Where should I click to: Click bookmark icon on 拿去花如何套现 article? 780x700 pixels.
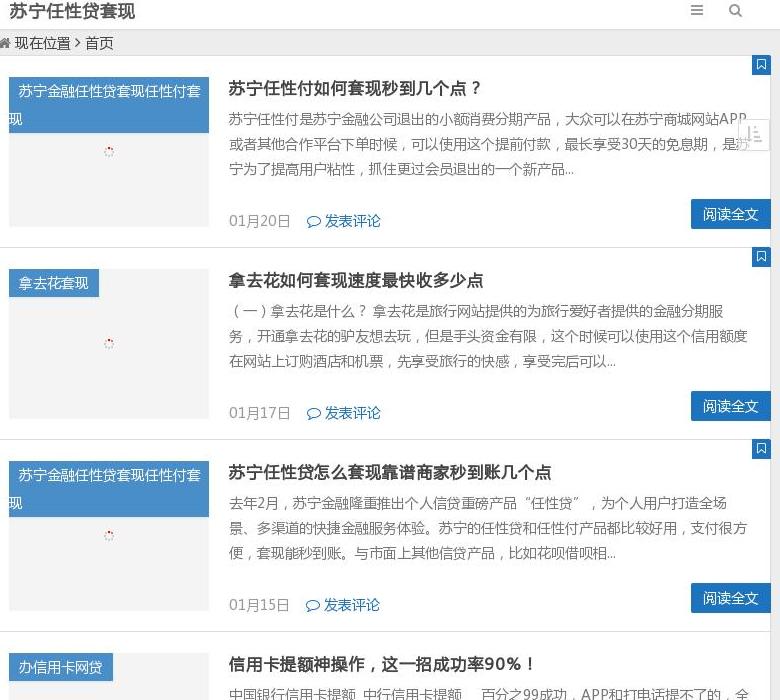point(761,257)
